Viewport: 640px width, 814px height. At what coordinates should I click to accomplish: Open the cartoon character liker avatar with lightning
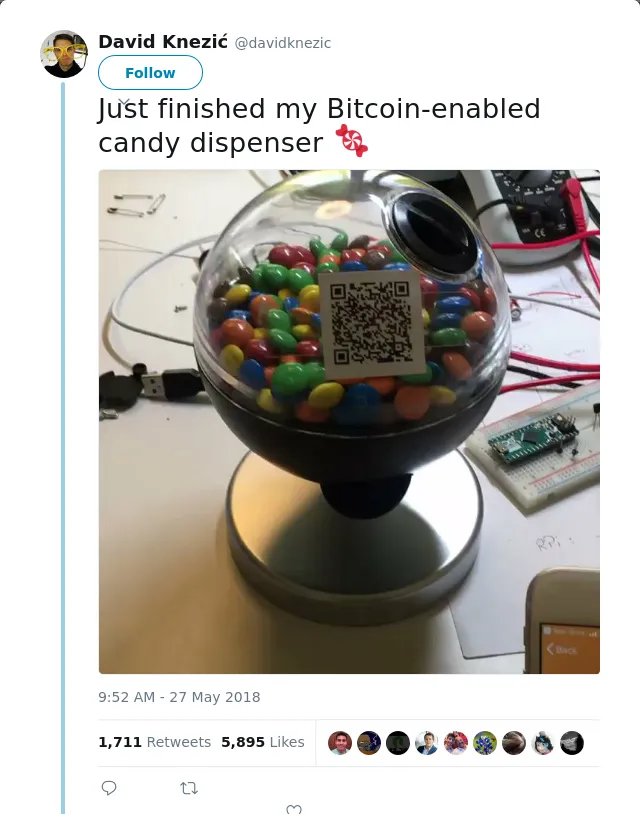pos(369,743)
